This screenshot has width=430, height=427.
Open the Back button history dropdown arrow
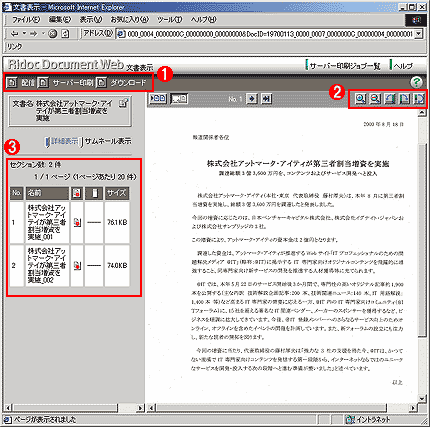point(24,33)
